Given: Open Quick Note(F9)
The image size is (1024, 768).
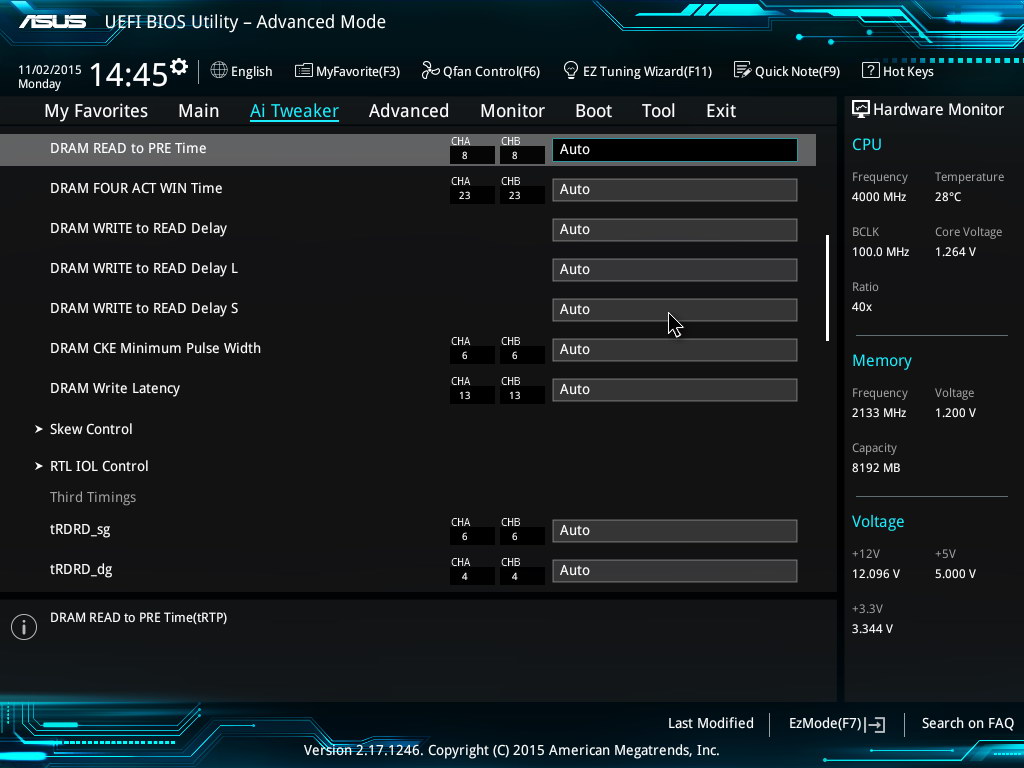Looking at the screenshot, I should tap(786, 71).
